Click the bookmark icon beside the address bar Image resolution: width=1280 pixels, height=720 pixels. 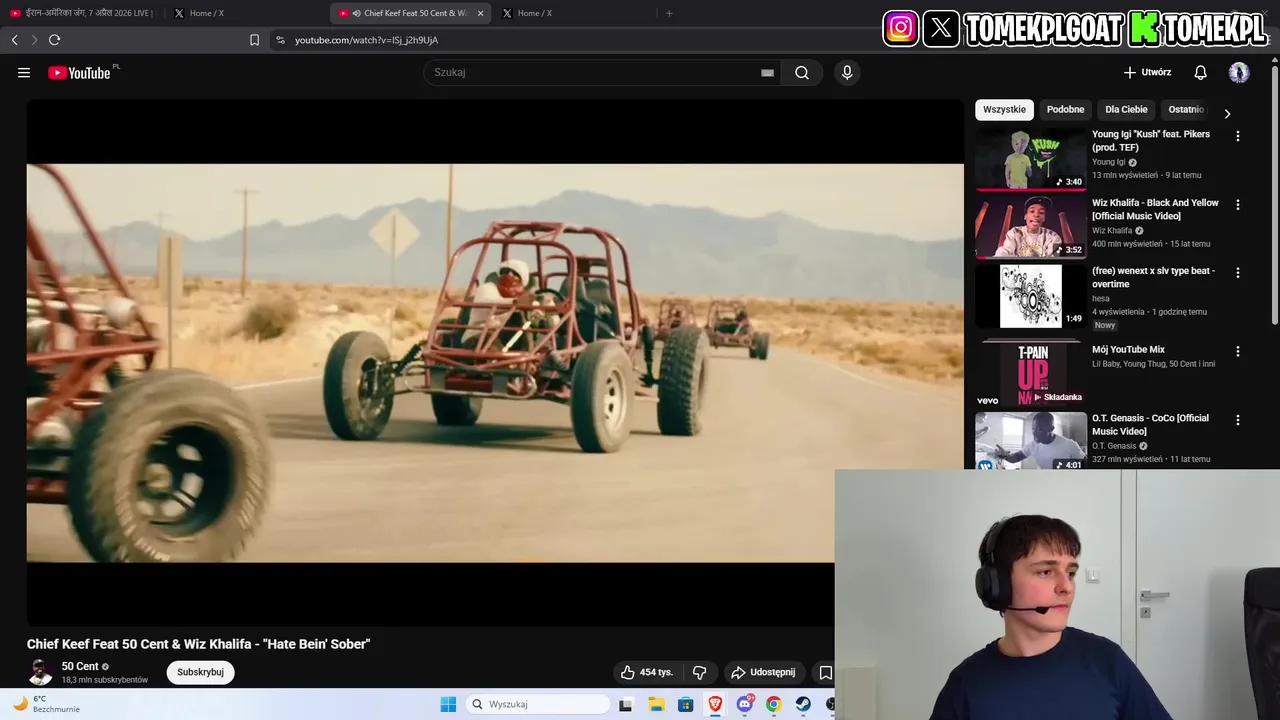pos(254,40)
